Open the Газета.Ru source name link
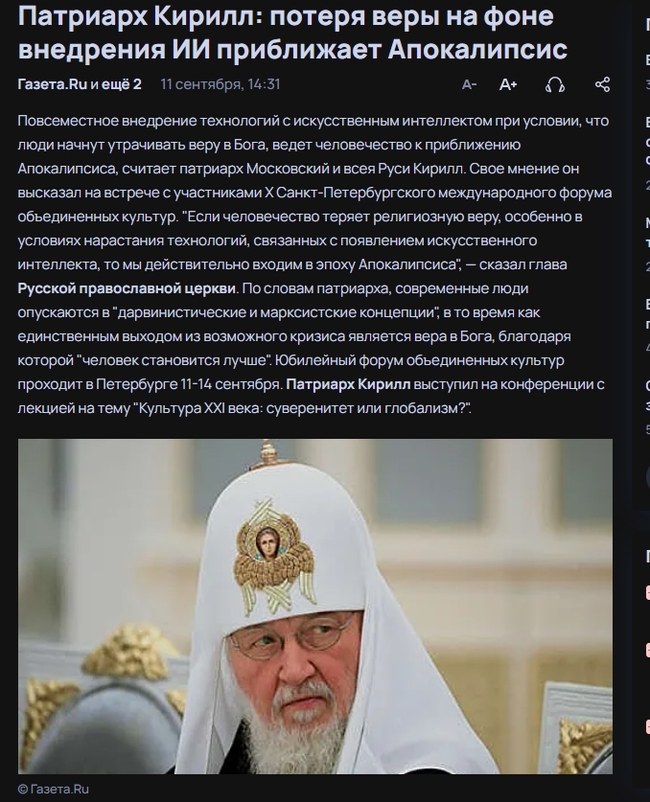 coord(53,84)
